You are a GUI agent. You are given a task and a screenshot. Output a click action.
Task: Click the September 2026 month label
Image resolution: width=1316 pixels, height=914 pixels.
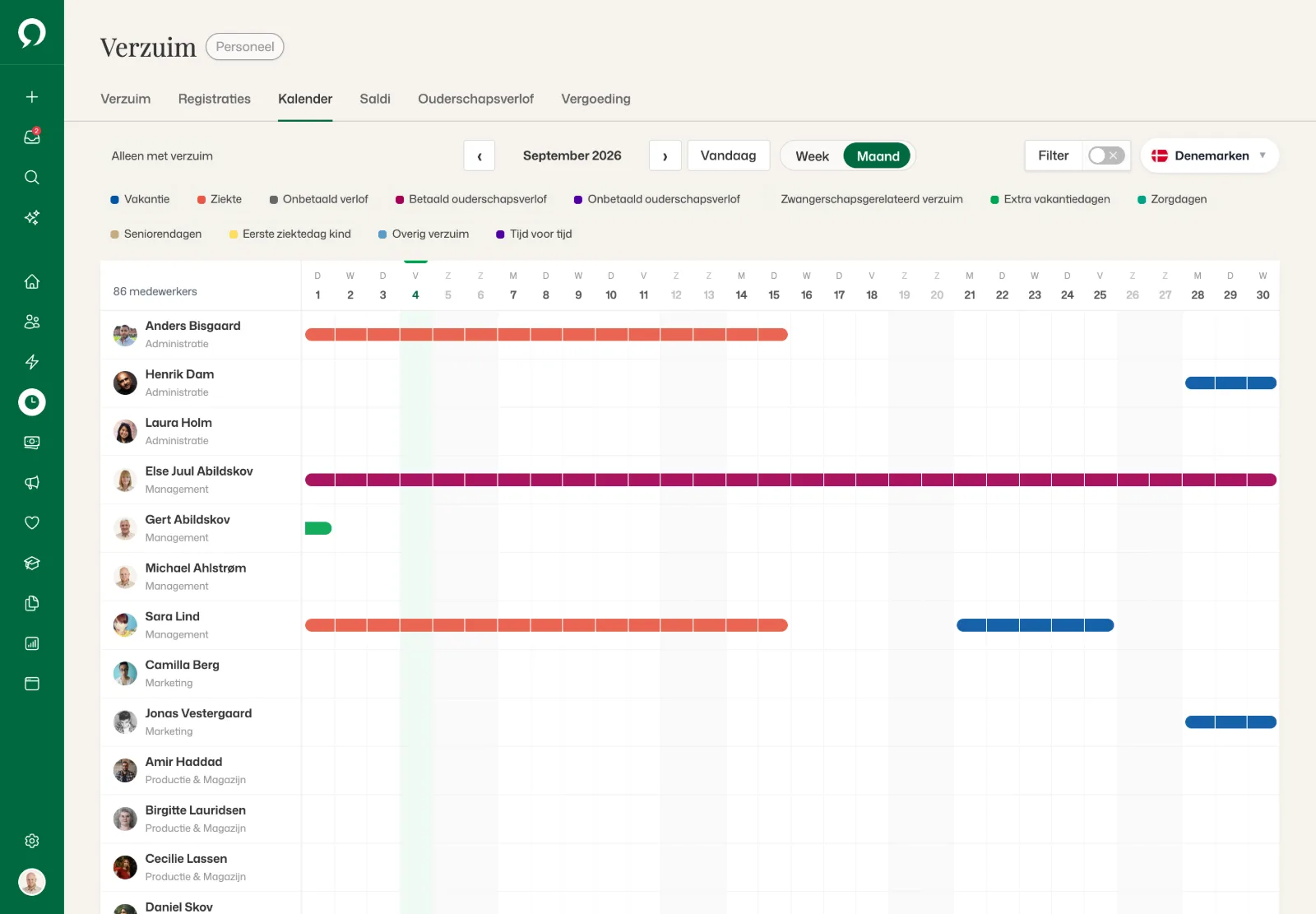coord(572,155)
